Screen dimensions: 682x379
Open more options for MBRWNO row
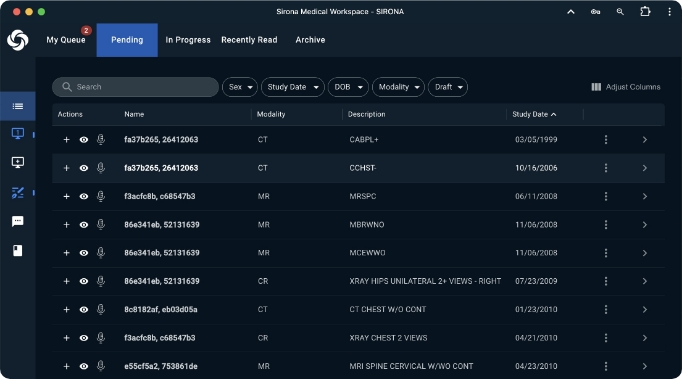606,225
